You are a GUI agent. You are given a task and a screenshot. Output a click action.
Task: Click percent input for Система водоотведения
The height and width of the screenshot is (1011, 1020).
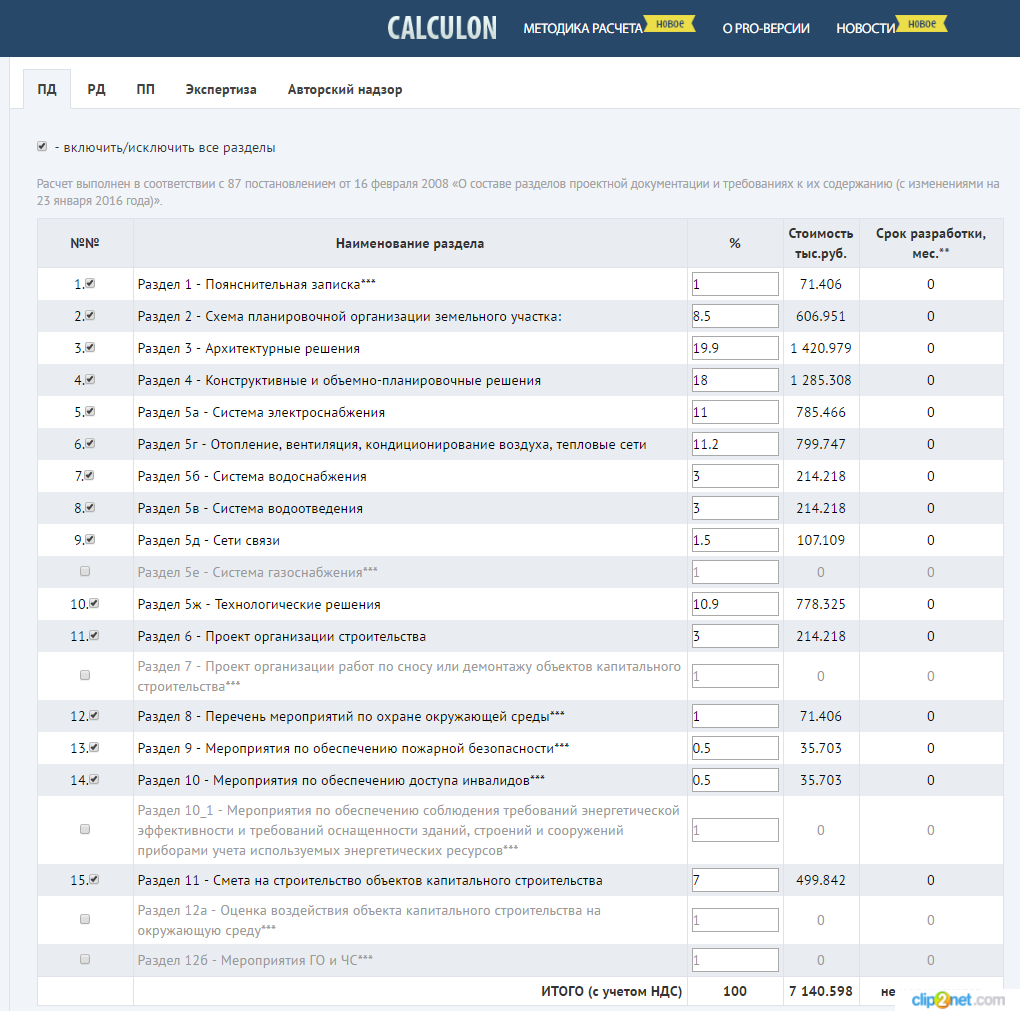pos(735,508)
